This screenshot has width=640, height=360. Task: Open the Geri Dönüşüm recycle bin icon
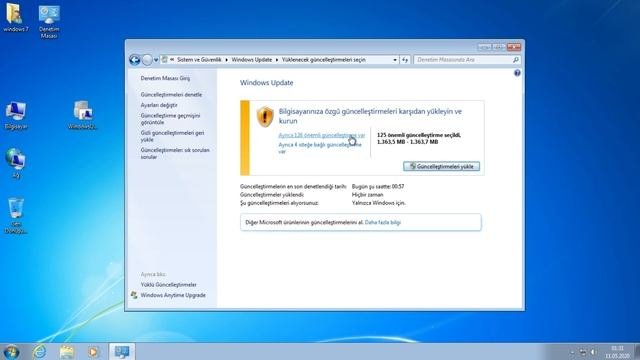pos(16,216)
